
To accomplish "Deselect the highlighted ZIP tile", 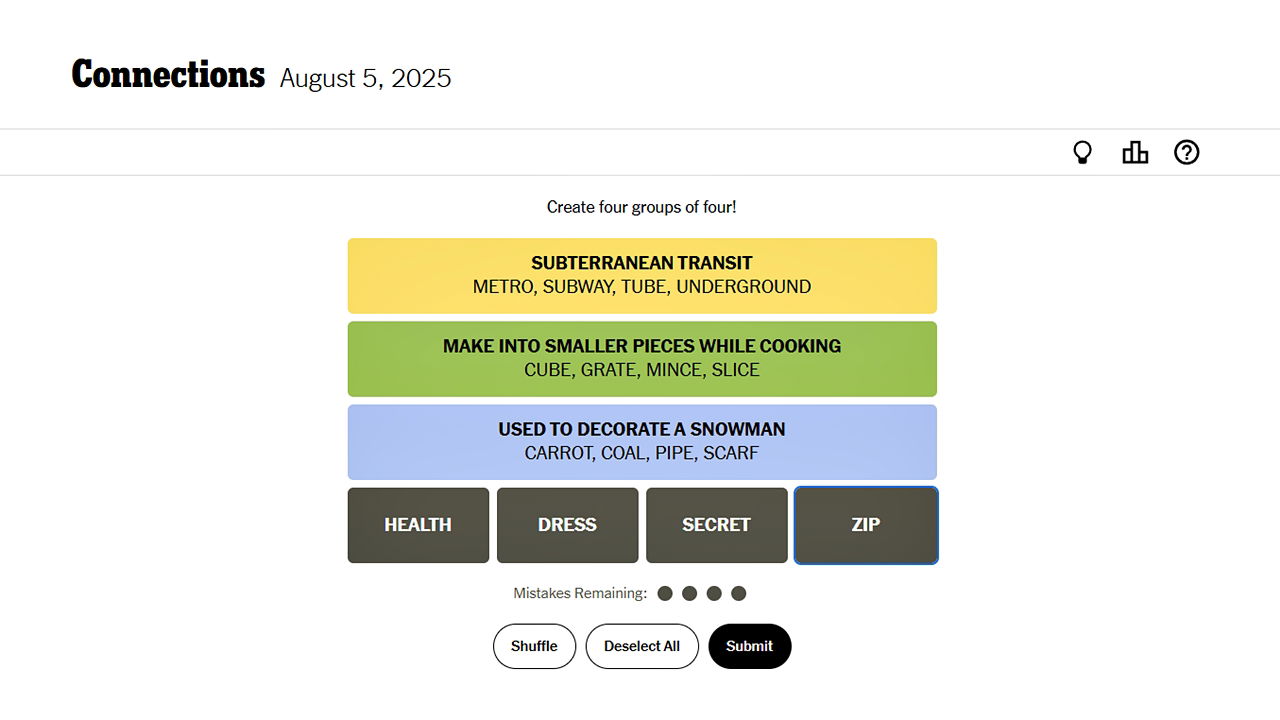I will point(866,525).
